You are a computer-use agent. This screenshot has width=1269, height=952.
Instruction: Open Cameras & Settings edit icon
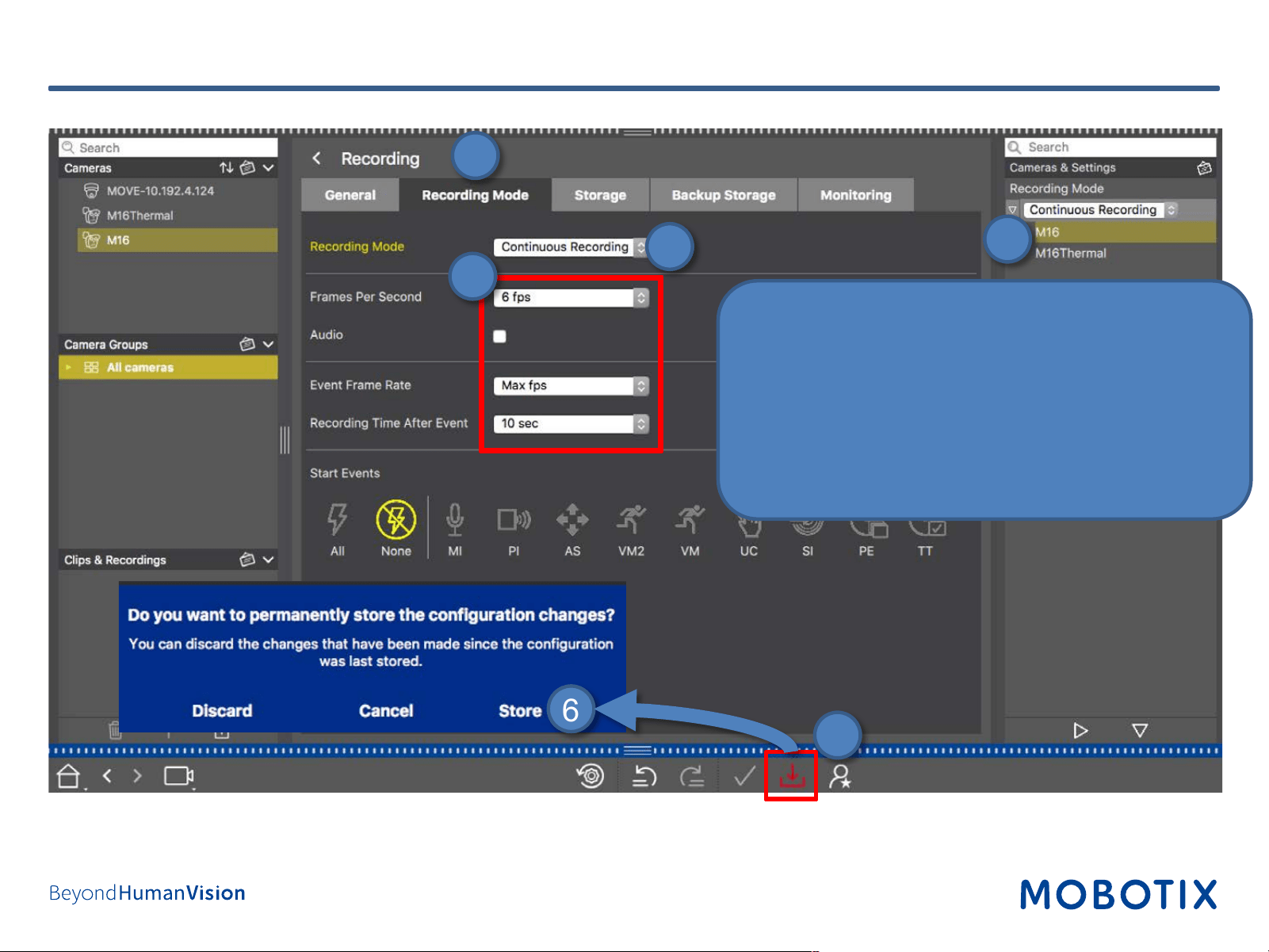[1204, 168]
